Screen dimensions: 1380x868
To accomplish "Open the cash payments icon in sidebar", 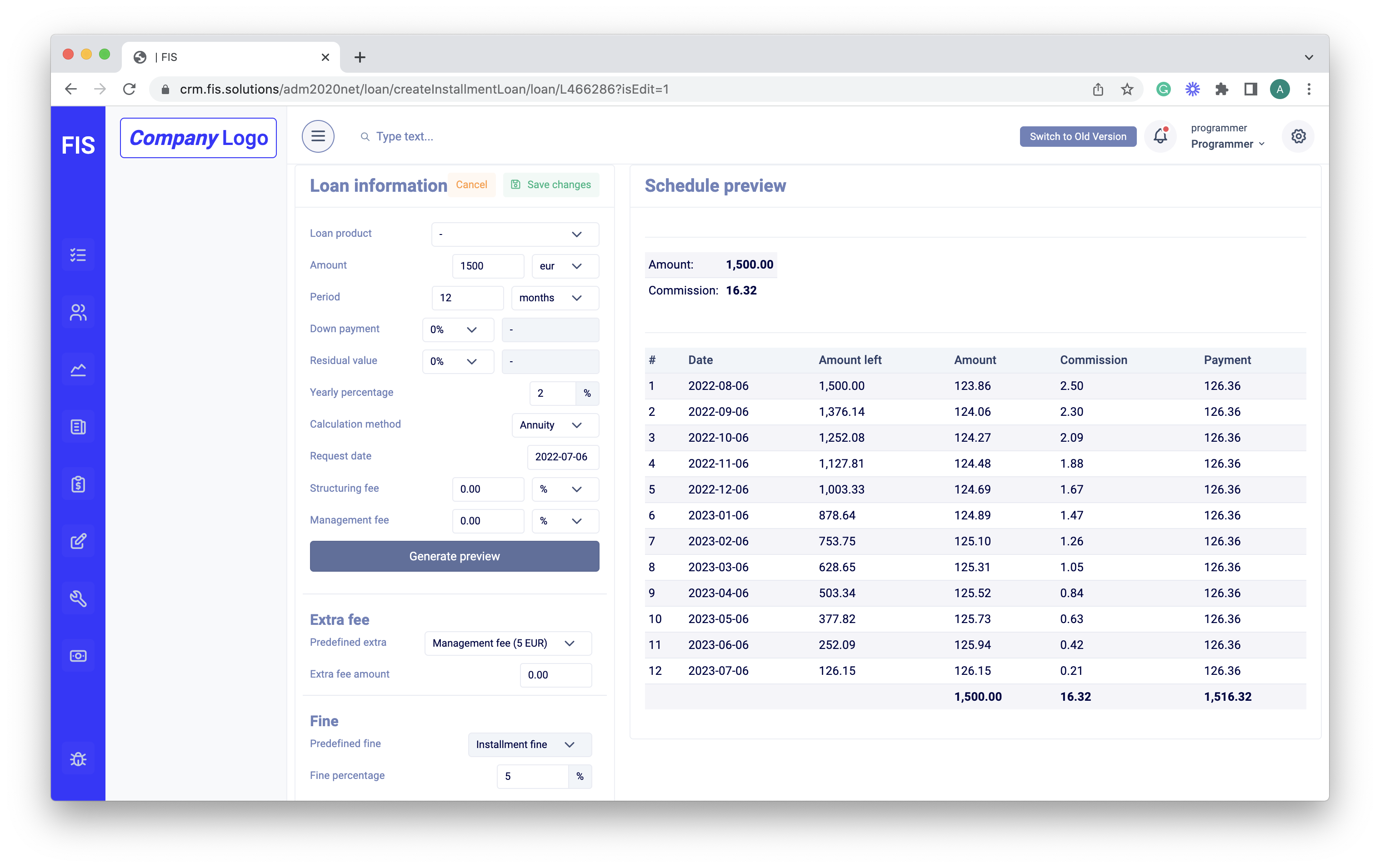I will [78, 655].
